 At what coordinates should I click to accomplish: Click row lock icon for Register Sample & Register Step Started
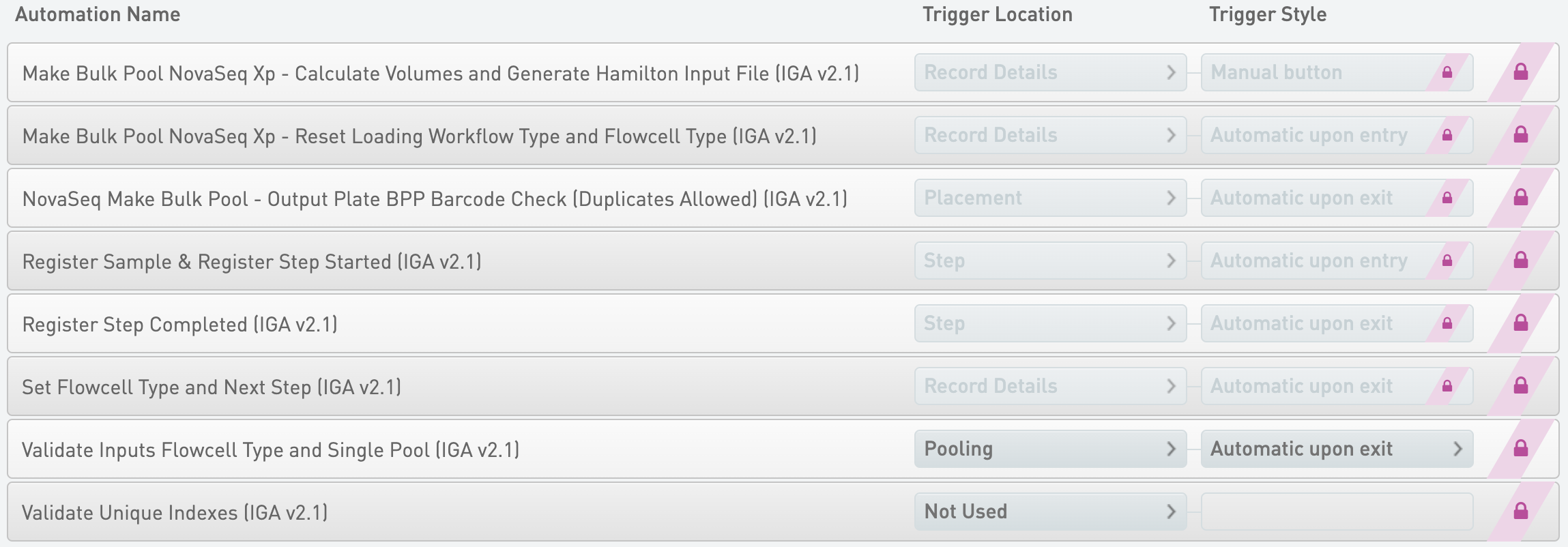point(1521,261)
